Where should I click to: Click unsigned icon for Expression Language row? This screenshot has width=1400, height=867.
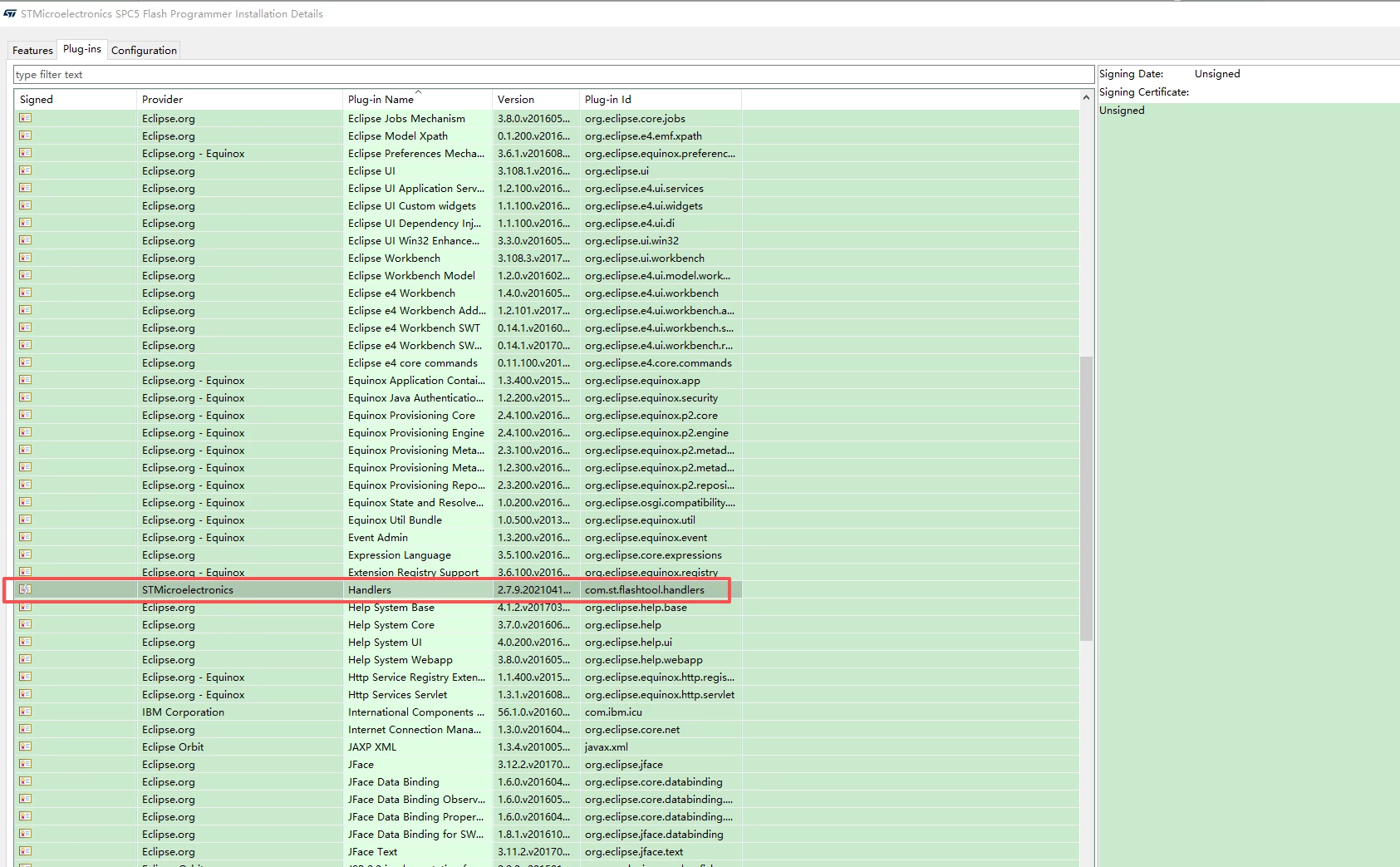point(26,554)
